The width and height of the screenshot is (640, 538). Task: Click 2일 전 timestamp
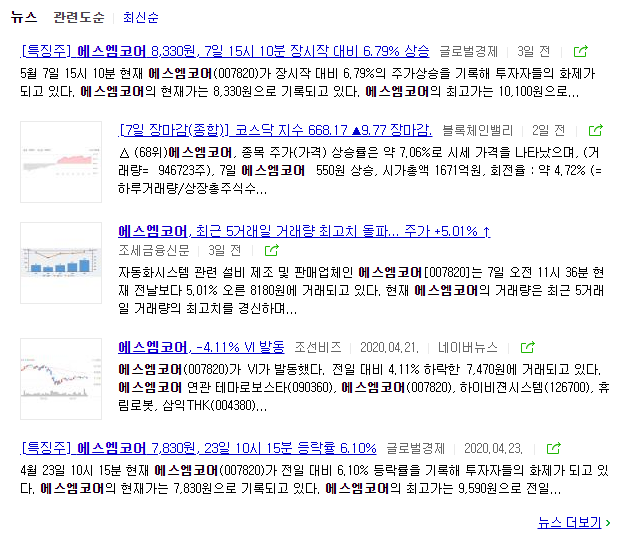point(548,131)
